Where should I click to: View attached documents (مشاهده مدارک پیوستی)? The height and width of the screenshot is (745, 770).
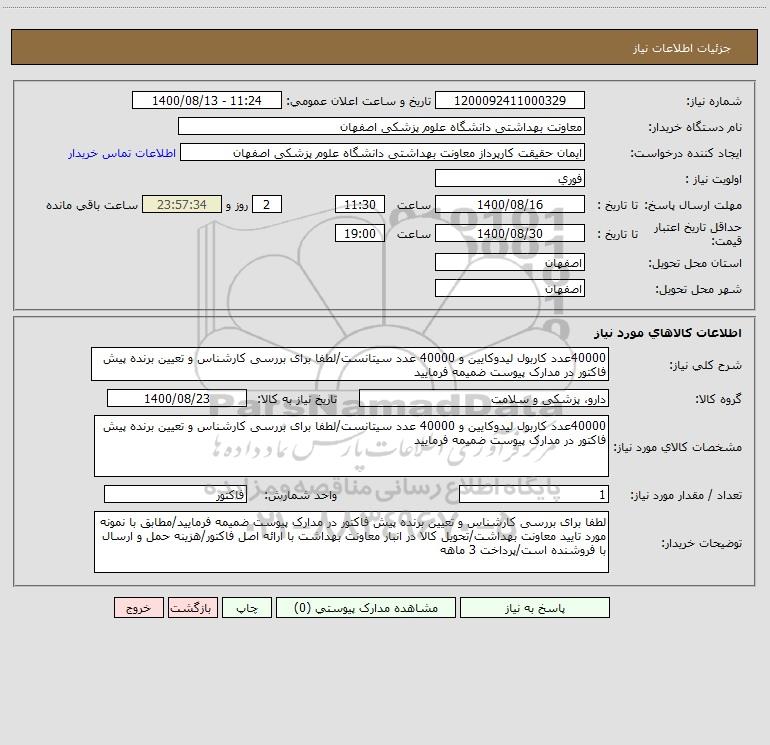click(x=366, y=607)
